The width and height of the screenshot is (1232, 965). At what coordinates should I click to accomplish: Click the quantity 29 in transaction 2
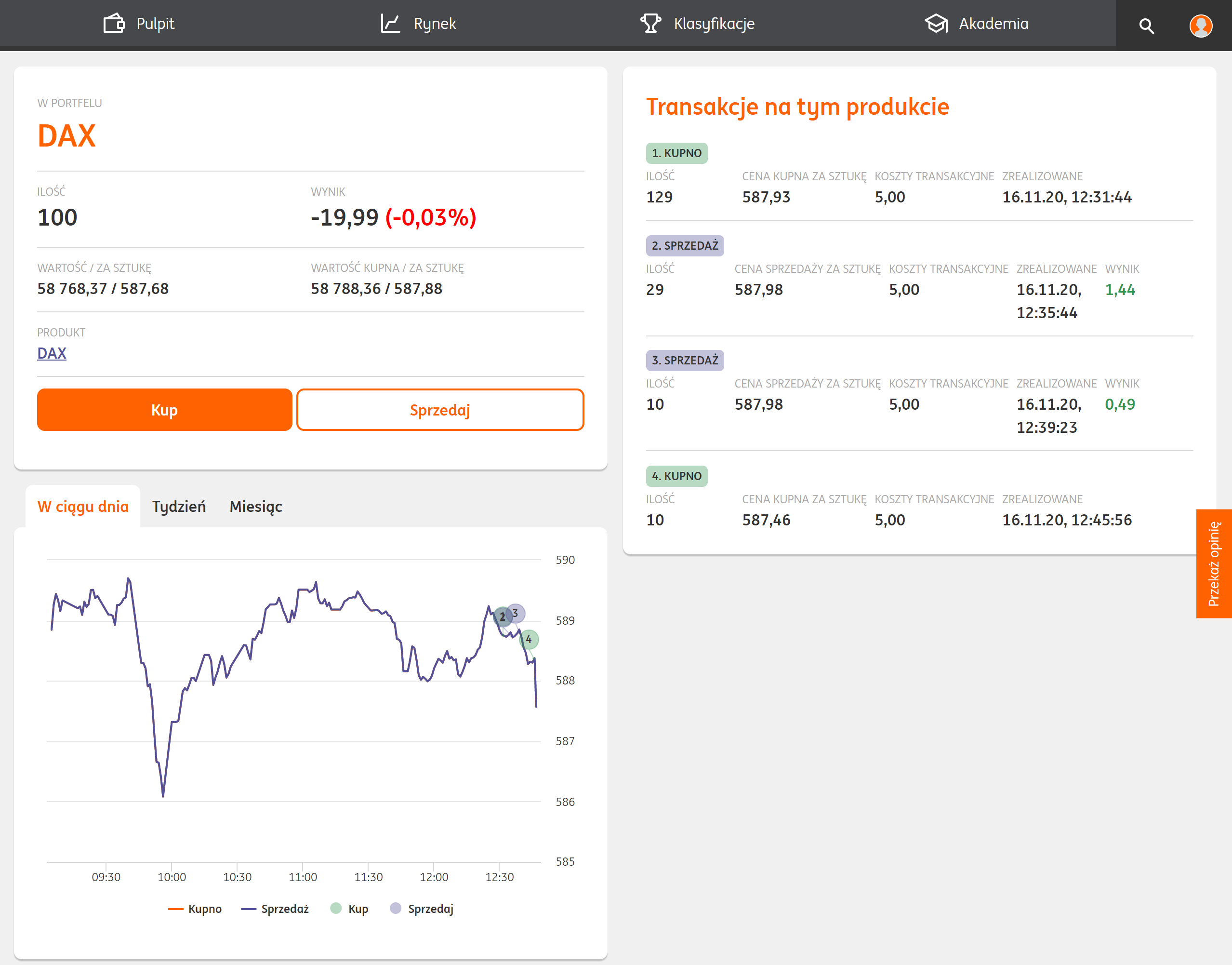click(655, 290)
